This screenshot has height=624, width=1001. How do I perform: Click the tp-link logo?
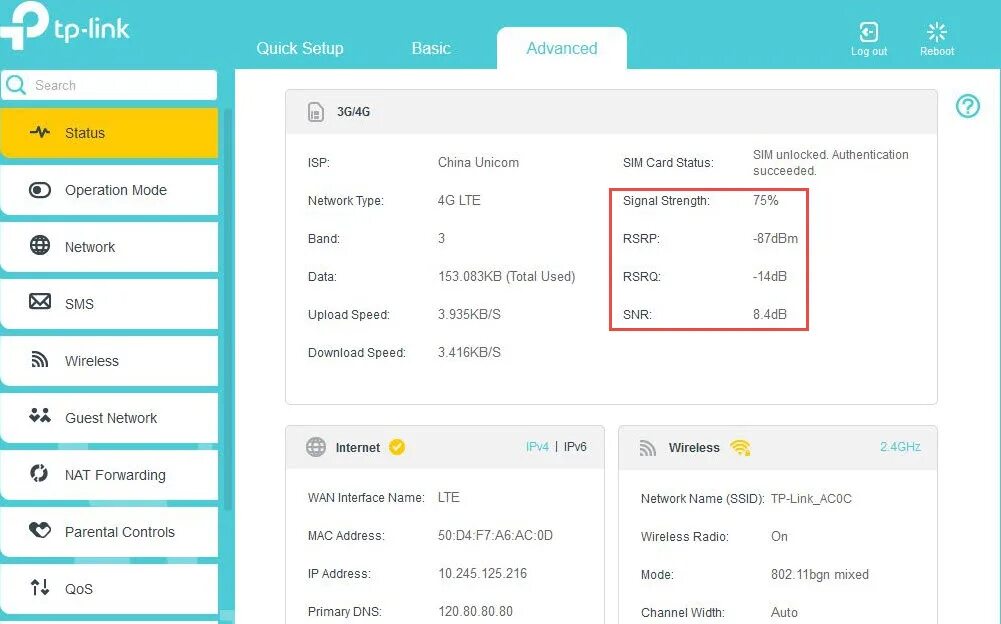65,27
